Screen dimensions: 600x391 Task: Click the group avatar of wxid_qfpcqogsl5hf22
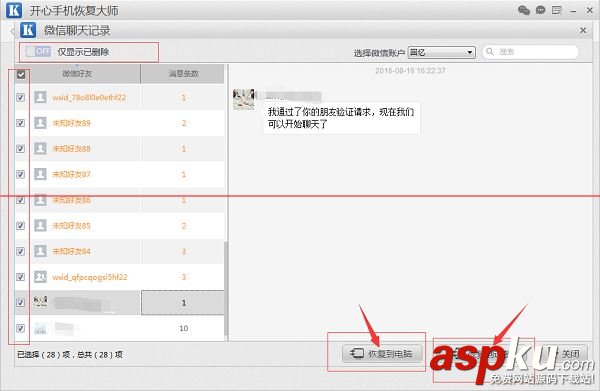click(x=40, y=277)
